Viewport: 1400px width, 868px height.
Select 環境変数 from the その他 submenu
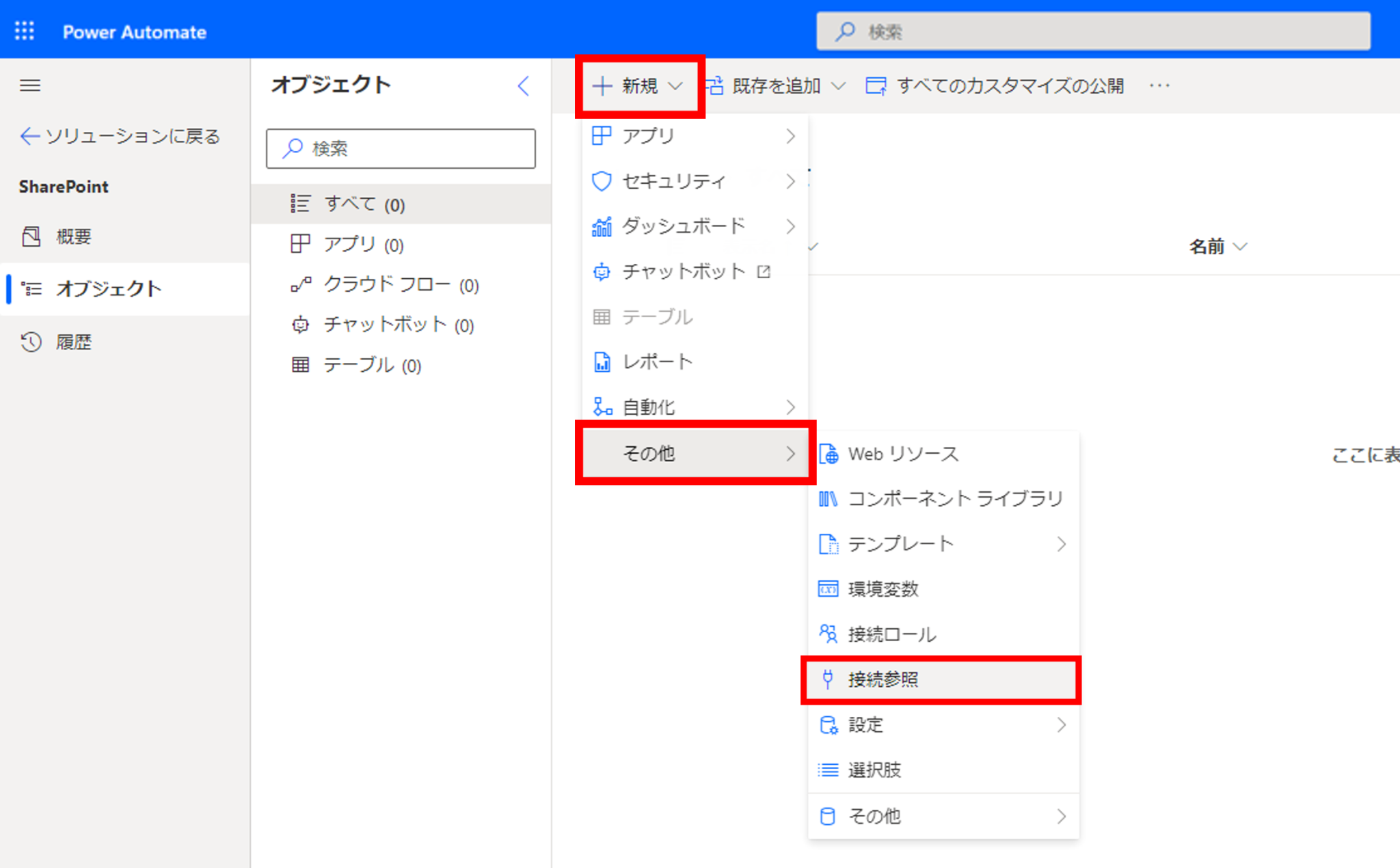click(x=883, y=588)
